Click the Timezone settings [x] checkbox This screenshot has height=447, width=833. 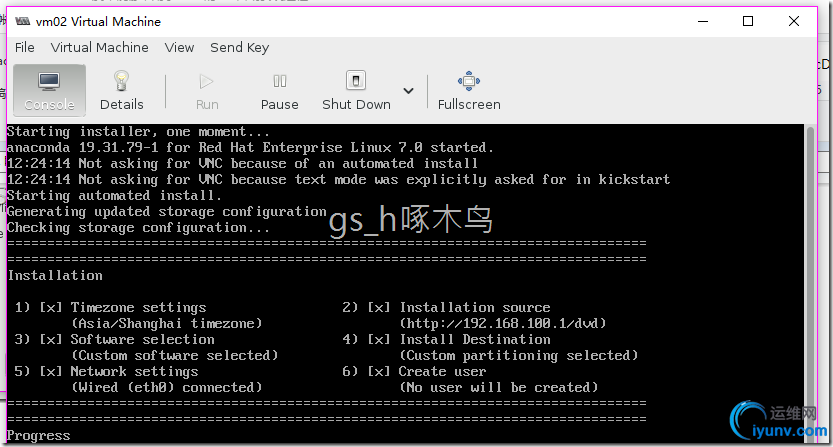tap(51, 308)
